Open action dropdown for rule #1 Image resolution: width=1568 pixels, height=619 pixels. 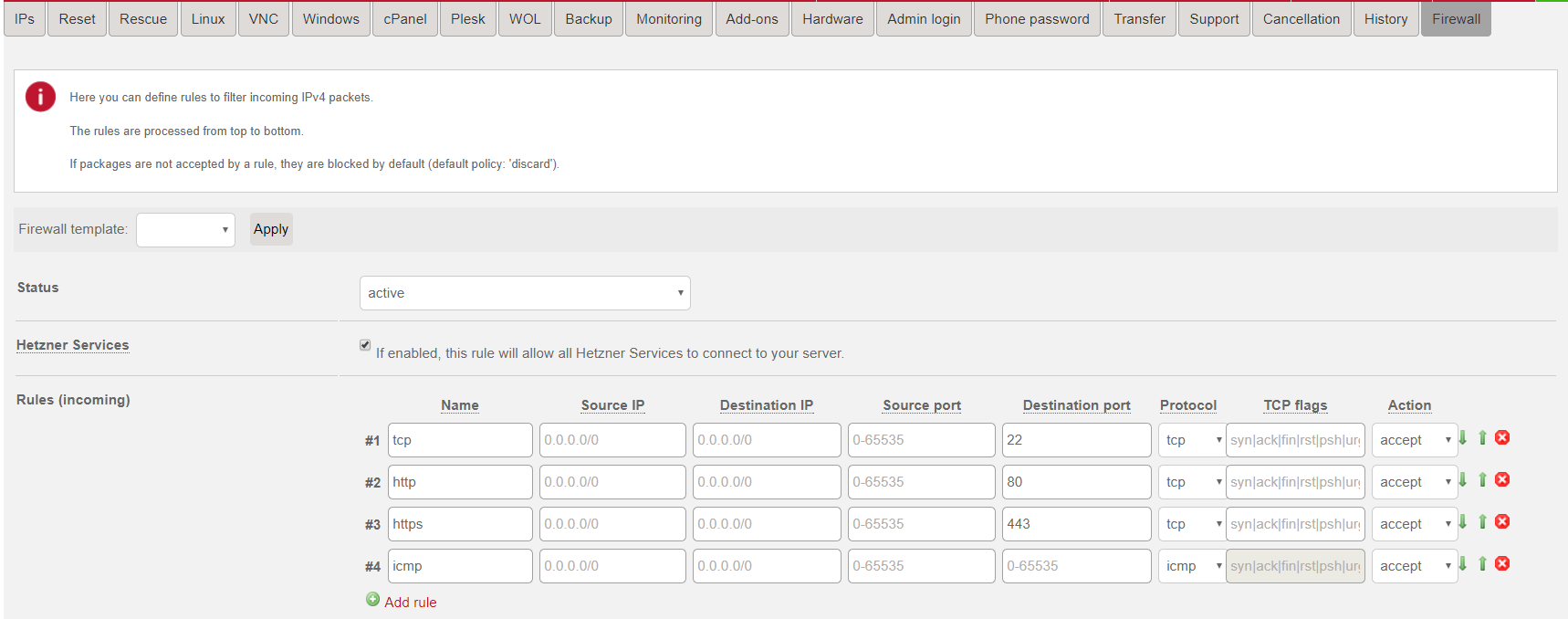point(1414,440)
